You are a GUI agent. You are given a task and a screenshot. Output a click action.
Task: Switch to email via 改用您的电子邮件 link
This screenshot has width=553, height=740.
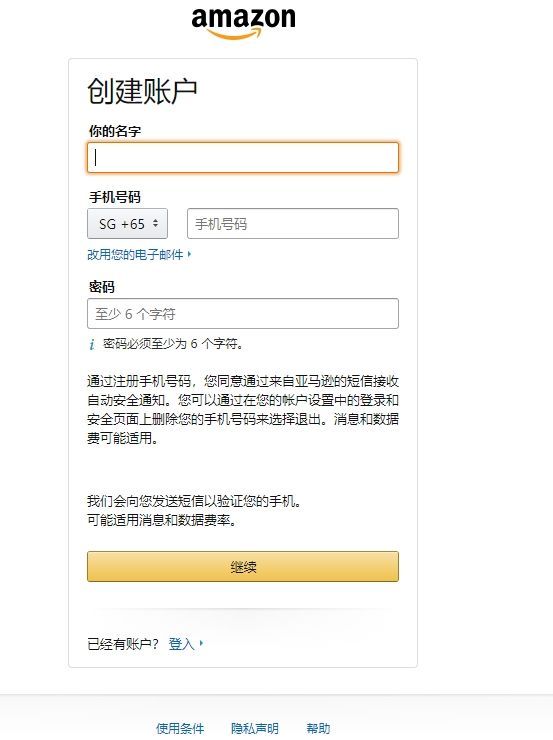point(135,255)
